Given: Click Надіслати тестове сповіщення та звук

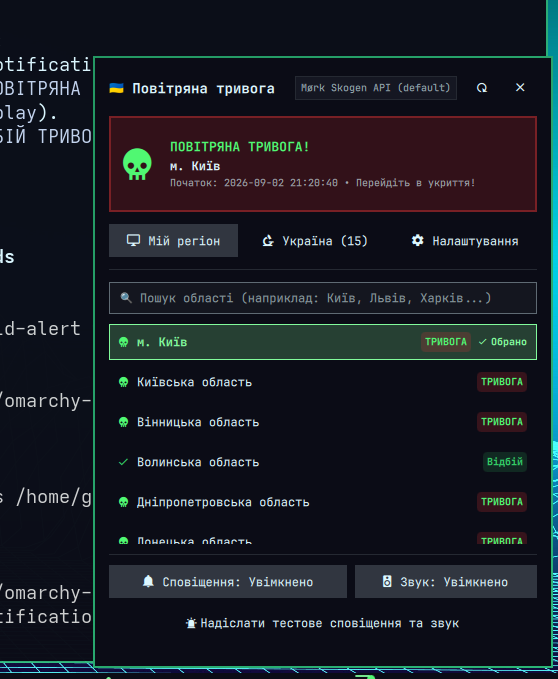Looking at the screenshot, I should [323, 623].
